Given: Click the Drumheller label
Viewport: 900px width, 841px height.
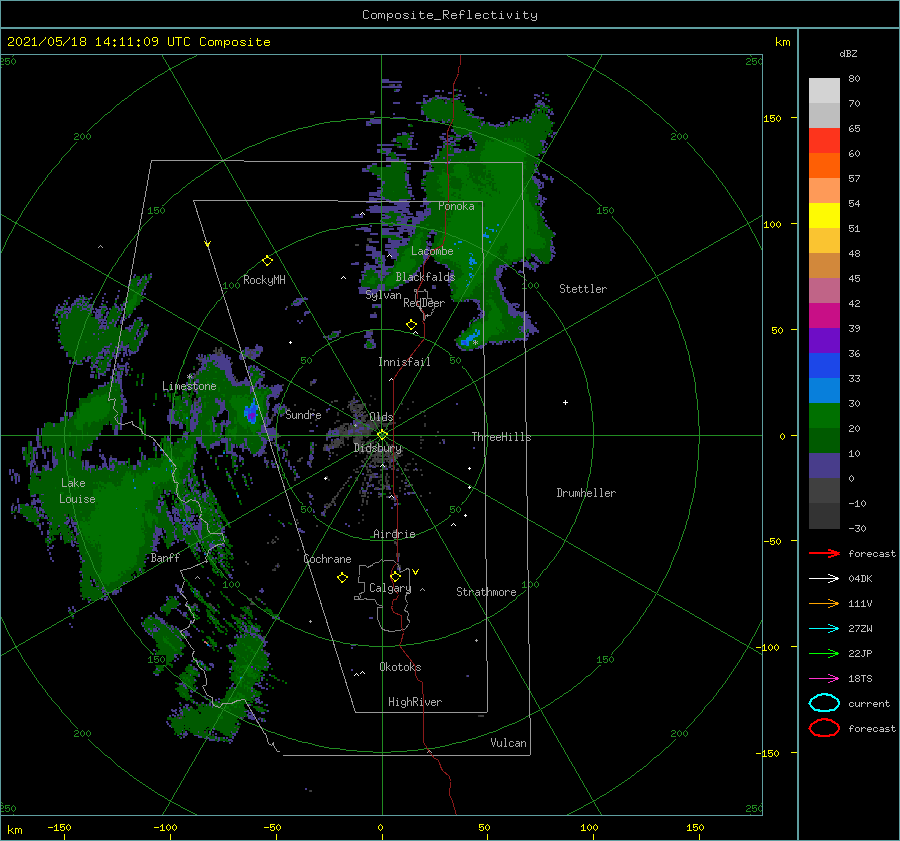Looking at the screenshot, I should tap(586, 493).
